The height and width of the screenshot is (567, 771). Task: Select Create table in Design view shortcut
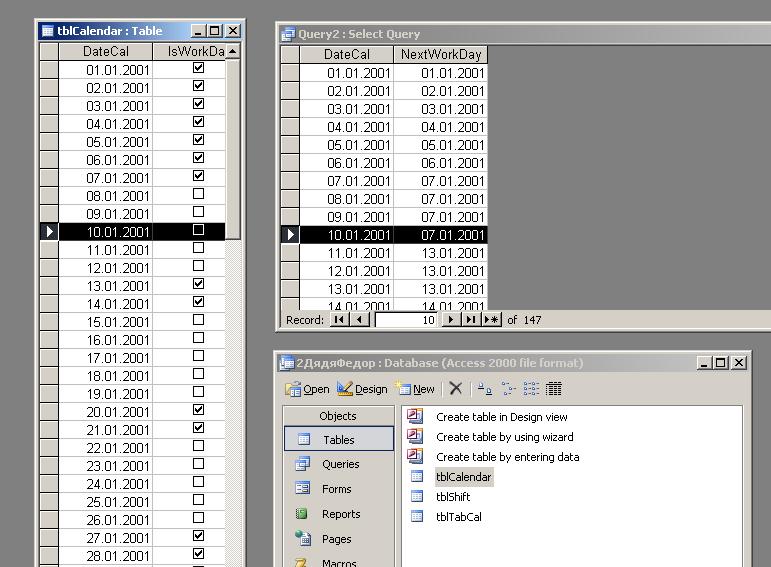tap(502, 417)
